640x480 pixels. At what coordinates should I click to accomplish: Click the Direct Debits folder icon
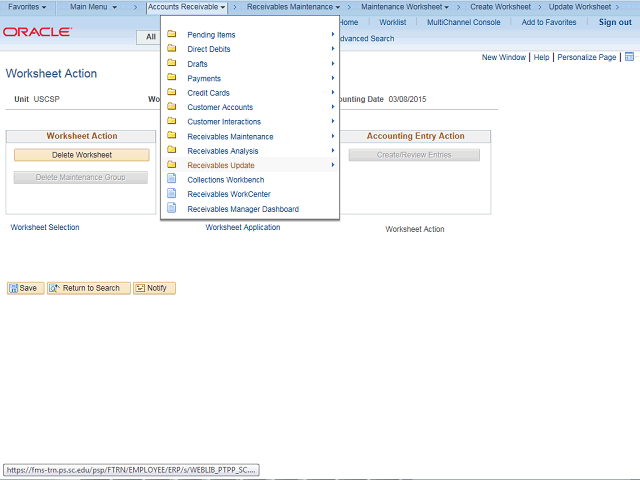tap(172, 48)
